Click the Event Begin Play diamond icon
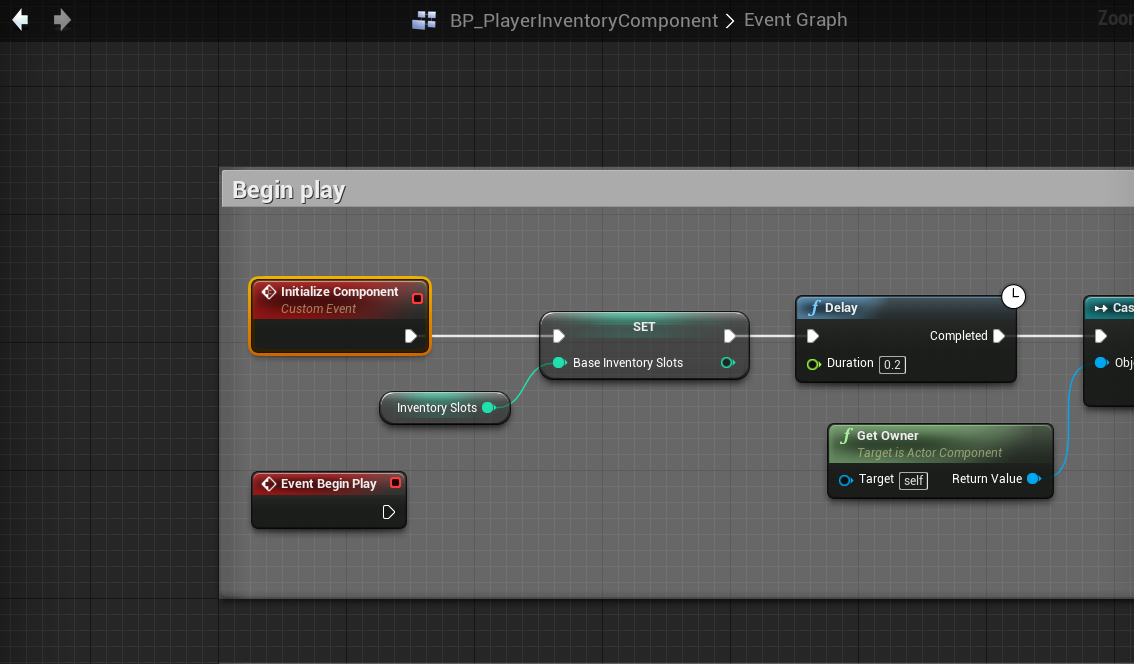 (x=268, y=484)
